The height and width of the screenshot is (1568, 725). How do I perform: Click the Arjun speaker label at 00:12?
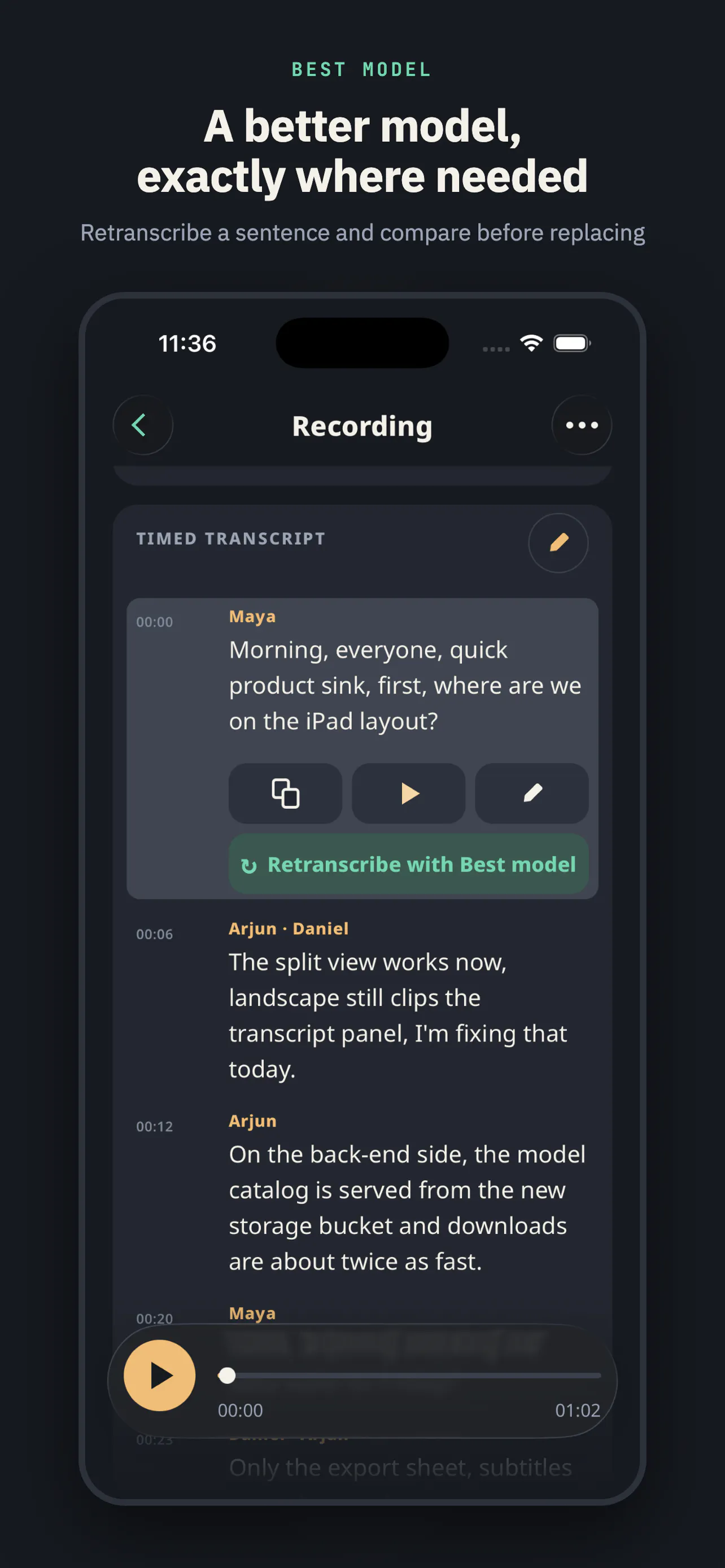252,1121
